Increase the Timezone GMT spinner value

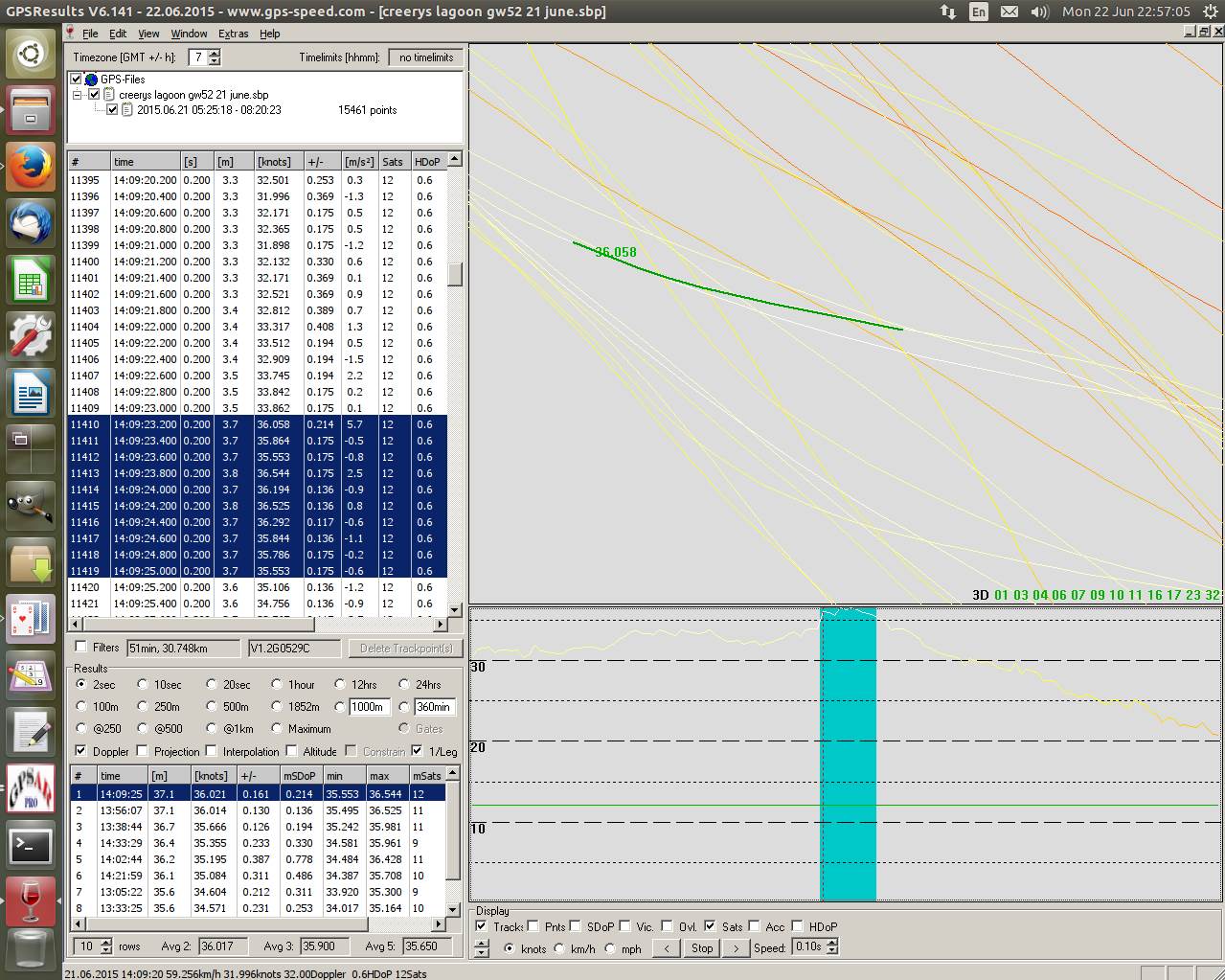(214, 53)
